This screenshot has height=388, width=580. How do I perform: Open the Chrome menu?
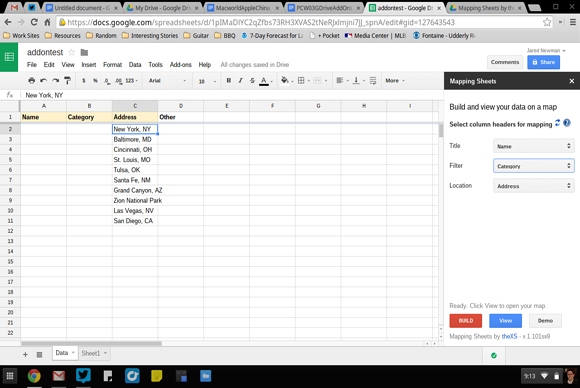pos(573,22)
